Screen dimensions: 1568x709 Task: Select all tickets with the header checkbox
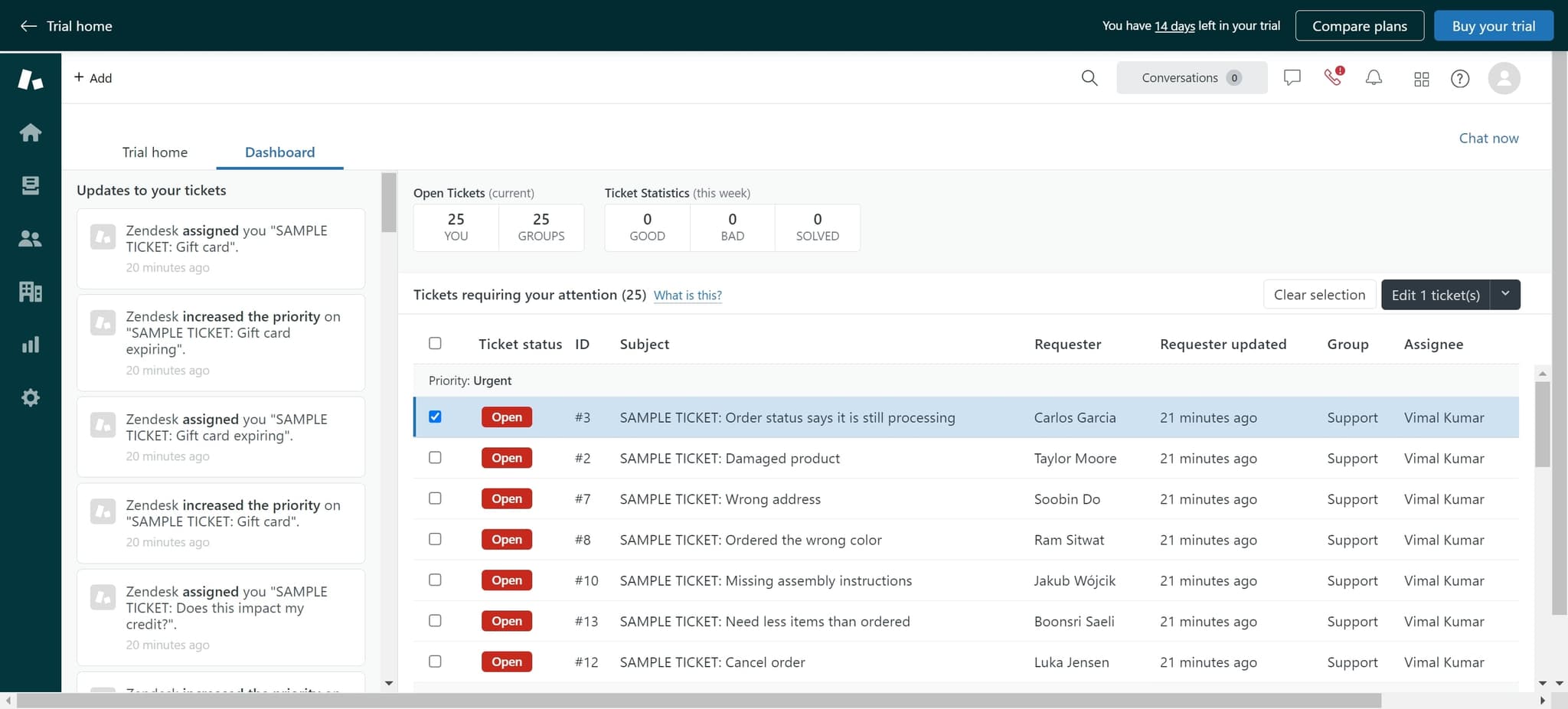click(x=435, y=343)
